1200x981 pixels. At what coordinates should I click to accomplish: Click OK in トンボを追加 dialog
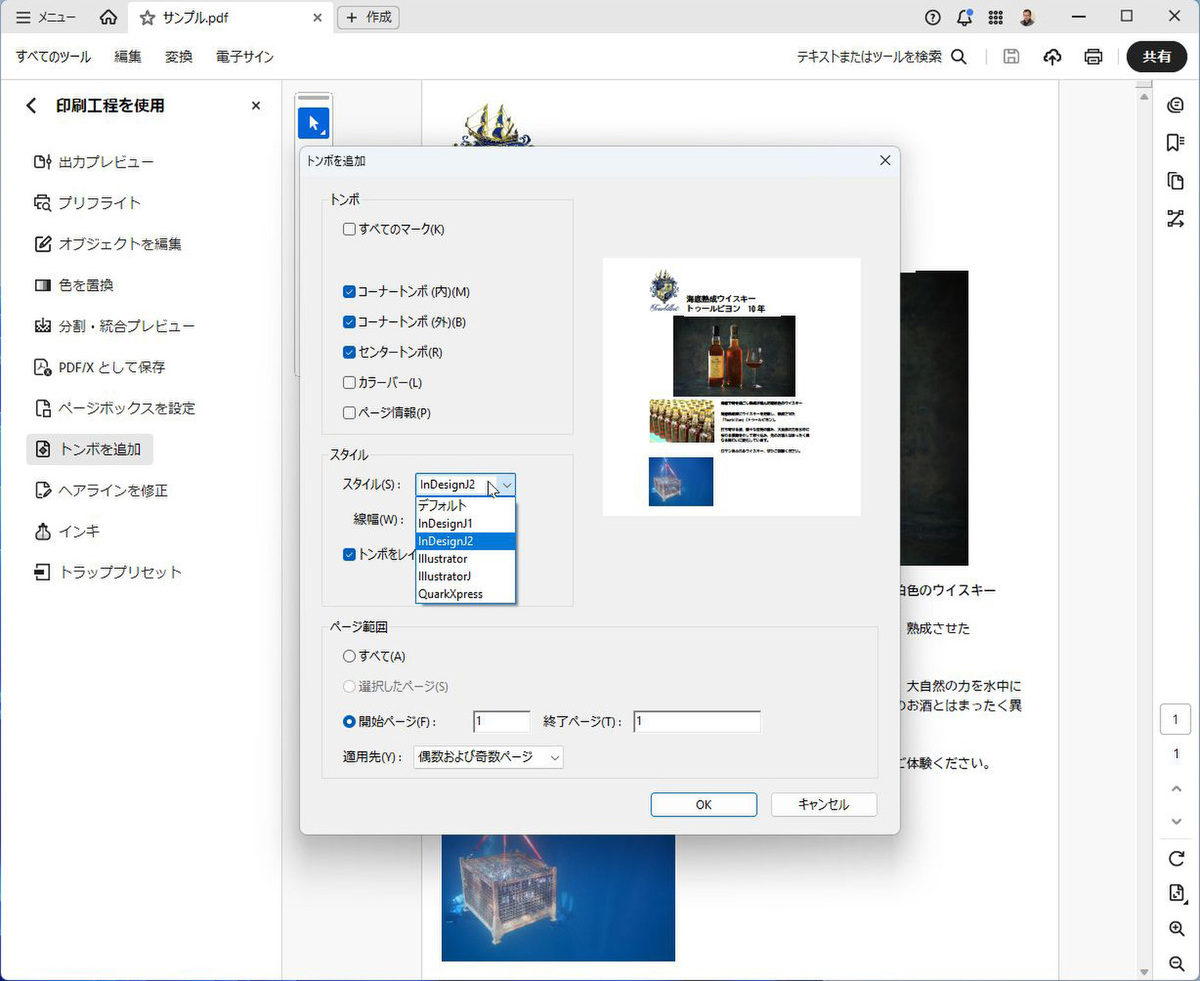tap(704, 805)
